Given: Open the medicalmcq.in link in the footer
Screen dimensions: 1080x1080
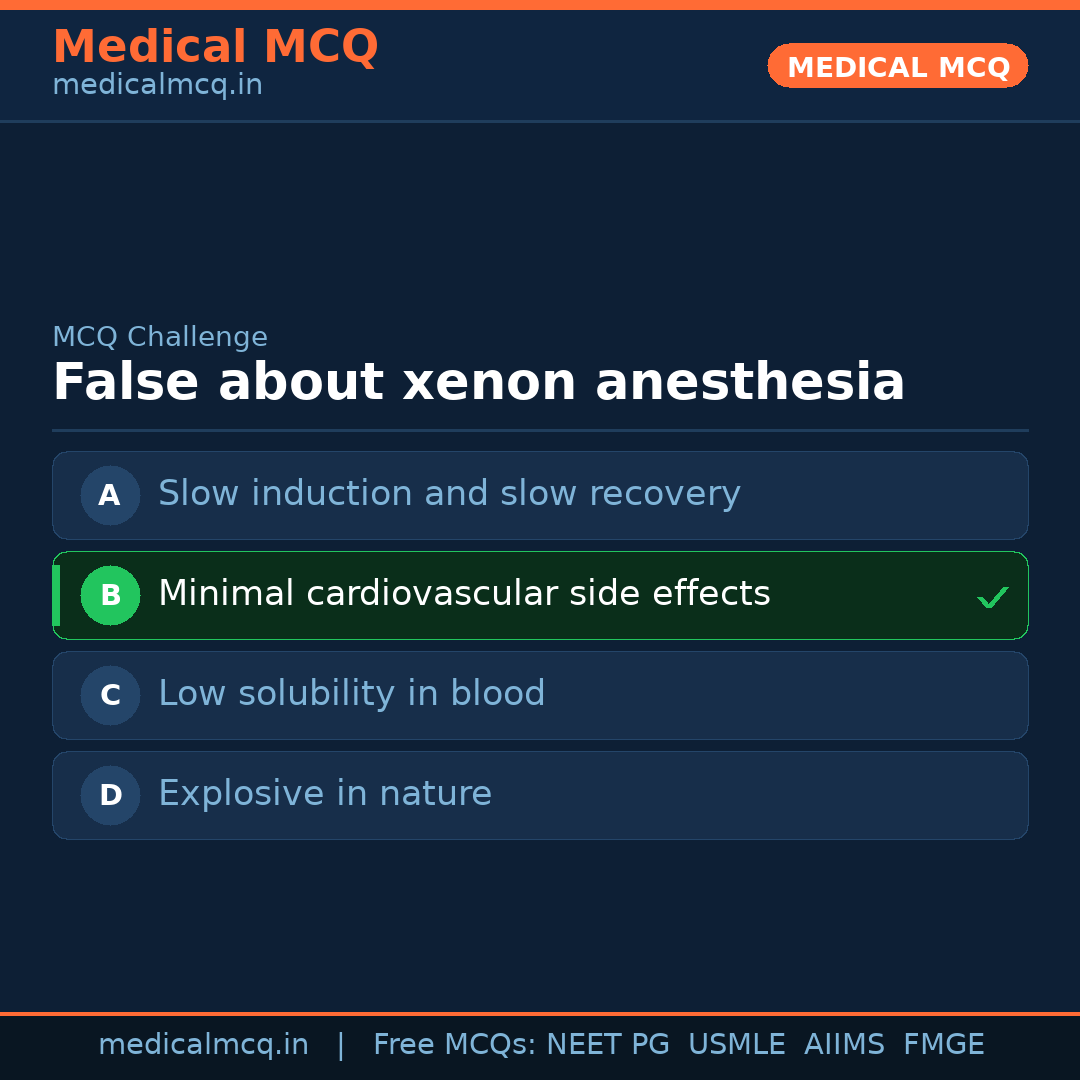Looking at the screenshot, I should tap(203, 1045).
